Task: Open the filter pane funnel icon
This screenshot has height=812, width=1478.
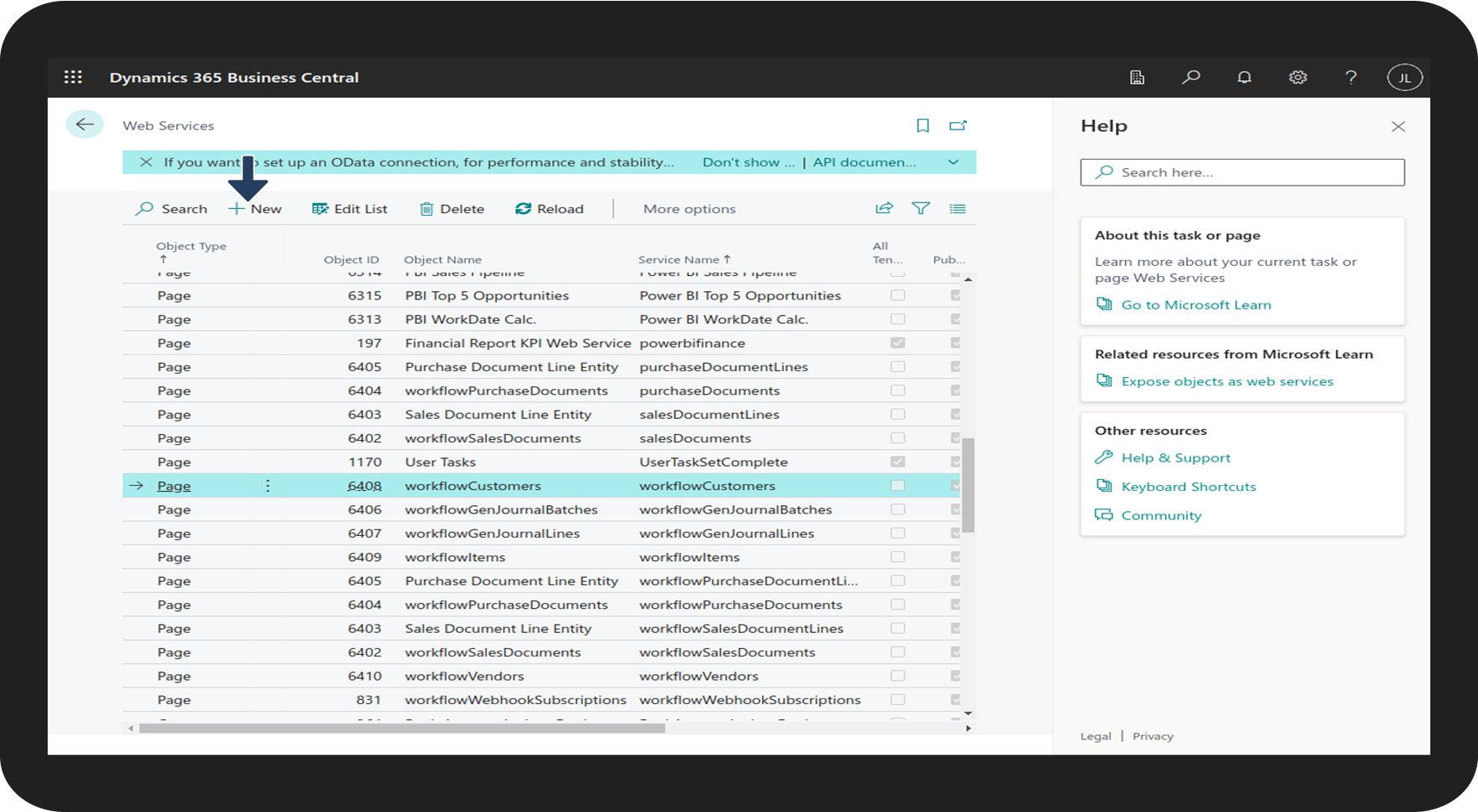Action: [x=920, y=208]
